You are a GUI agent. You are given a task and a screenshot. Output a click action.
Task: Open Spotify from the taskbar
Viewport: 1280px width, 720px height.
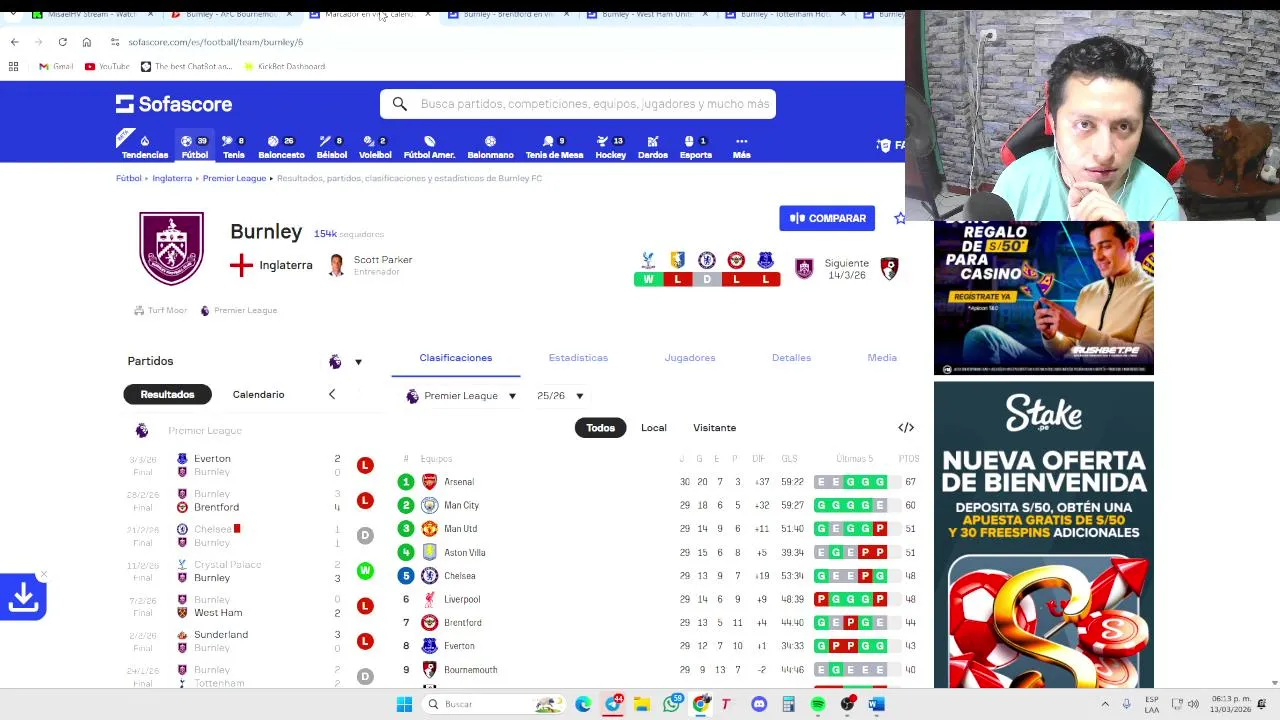pos(818,704)
